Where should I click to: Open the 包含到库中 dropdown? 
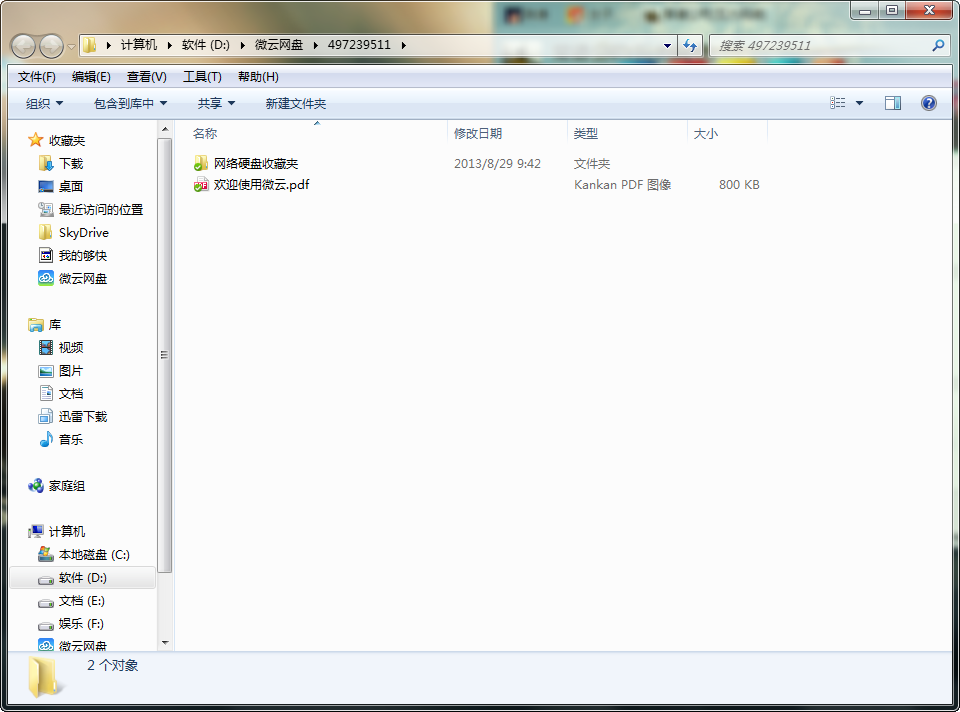click(x=130, y=104)
